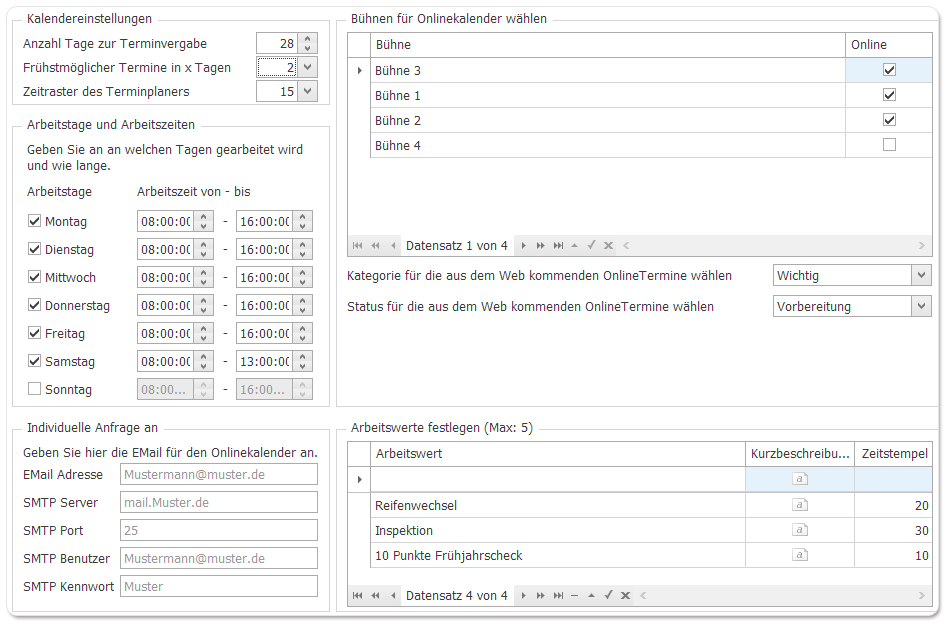This screenshot has height=638, width=951.
Task: Click Online column header
Action: (x=889, y=45)
